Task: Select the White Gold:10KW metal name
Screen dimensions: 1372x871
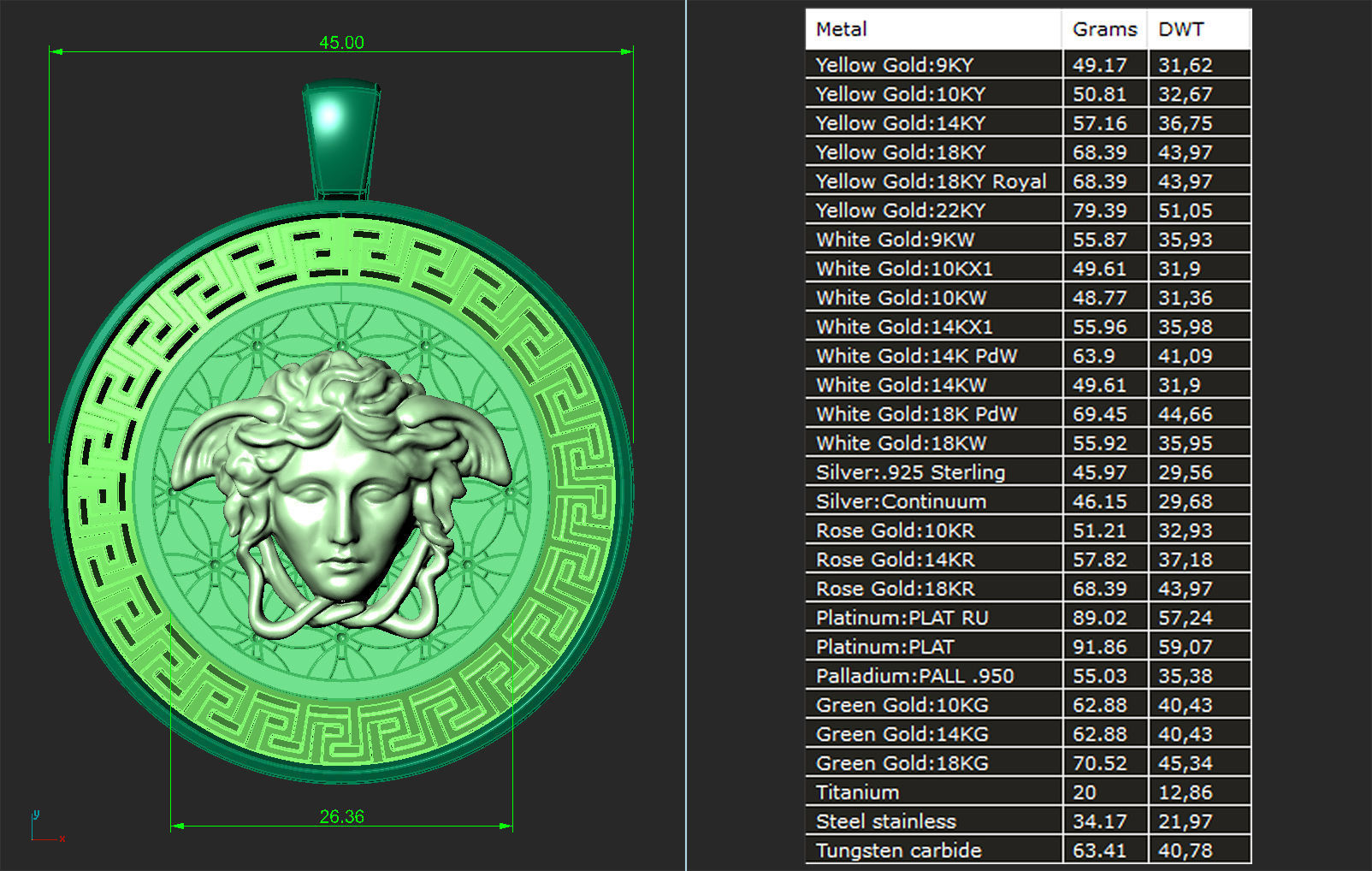Action: (902, 298)
